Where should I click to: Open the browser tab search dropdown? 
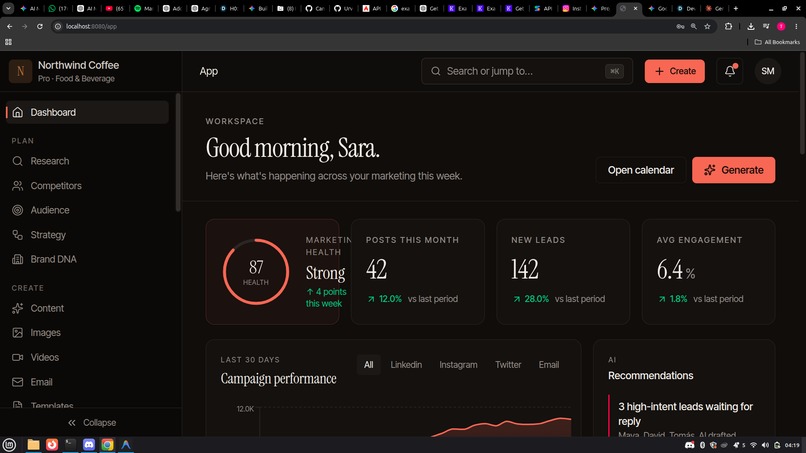pyautogui.click(x=8, y=8)
